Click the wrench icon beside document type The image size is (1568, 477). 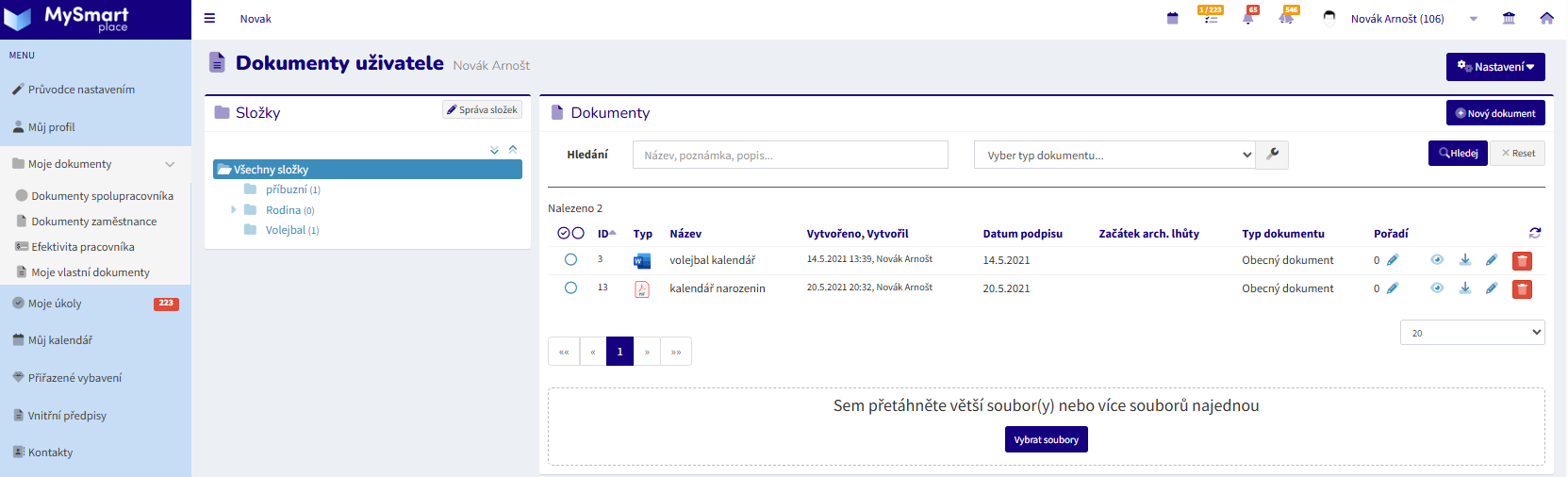pyautogui.click(x=1272, y=155)
